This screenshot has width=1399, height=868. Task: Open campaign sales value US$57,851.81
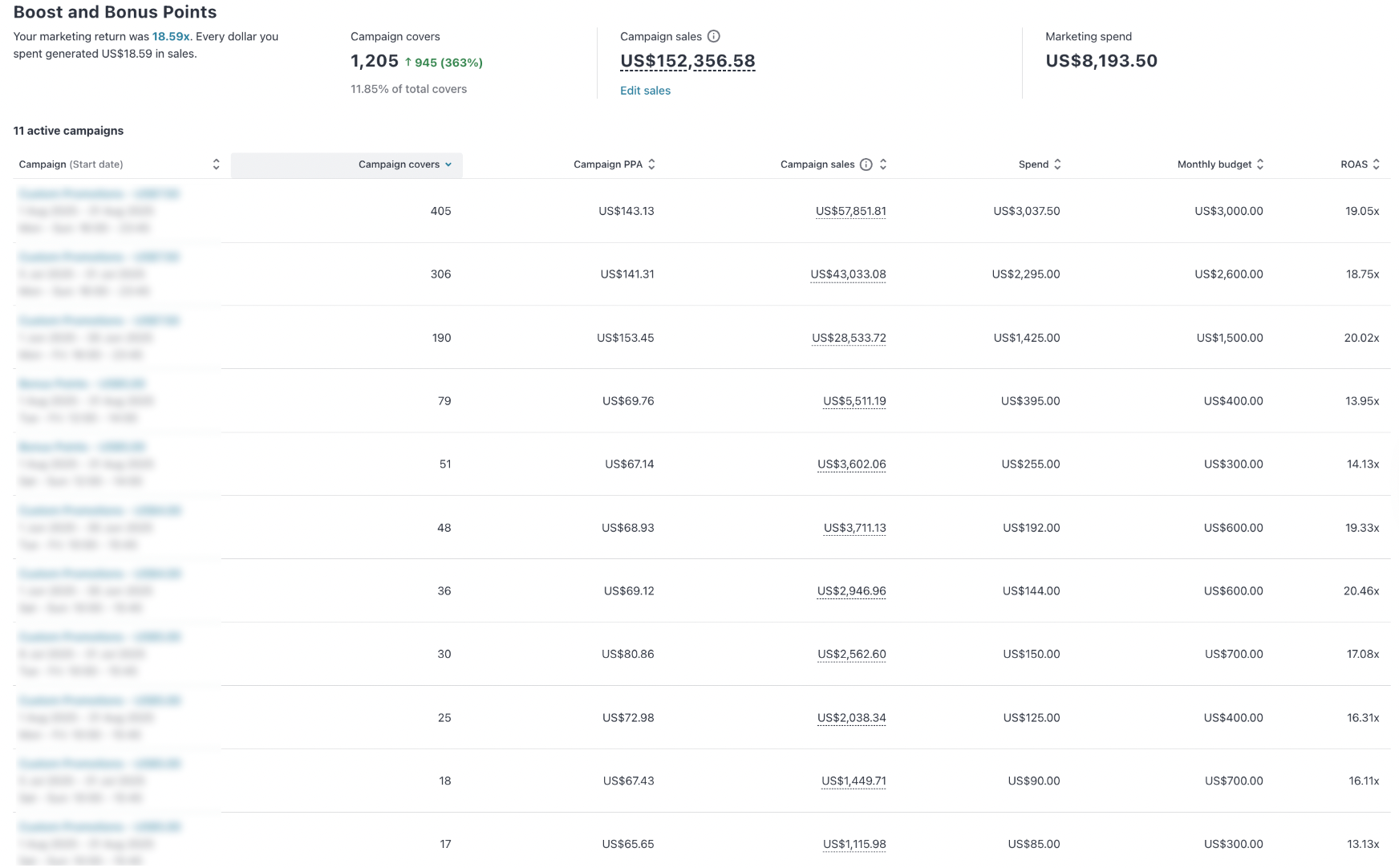pos(850,211)
